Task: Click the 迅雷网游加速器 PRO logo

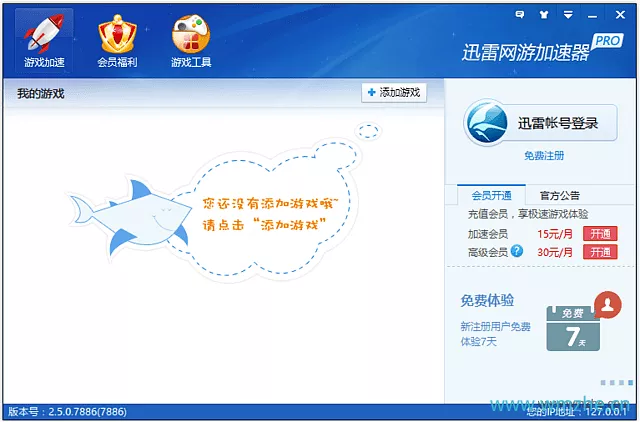Action: pyautogui.click(x=543, y=50)
